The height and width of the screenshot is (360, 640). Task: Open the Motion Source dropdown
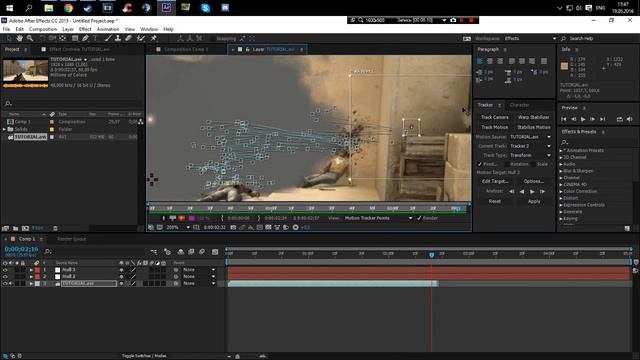(x=531, y=137)
